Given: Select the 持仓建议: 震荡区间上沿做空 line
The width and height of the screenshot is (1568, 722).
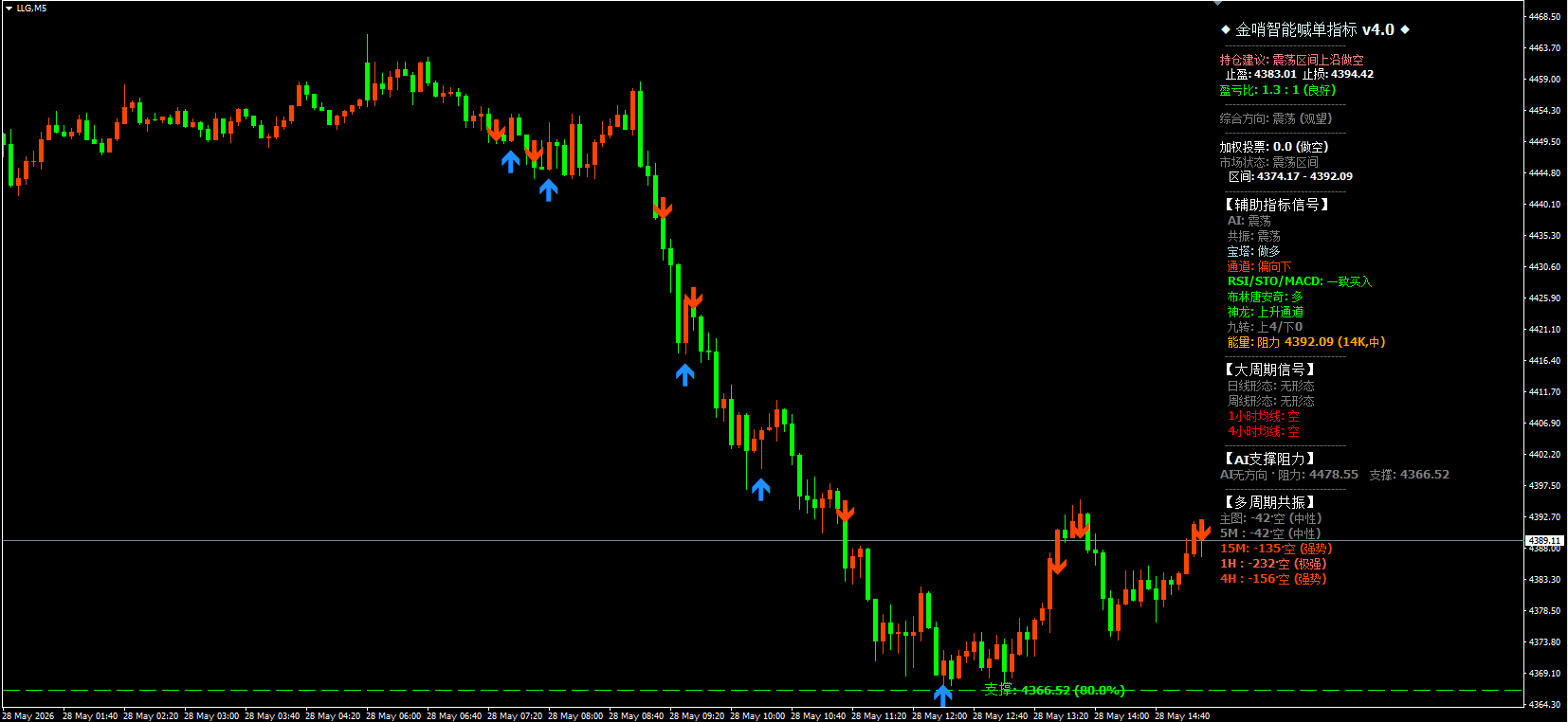Looking at the screenshot, I should pyautogui.click(x=1292, y=60).
